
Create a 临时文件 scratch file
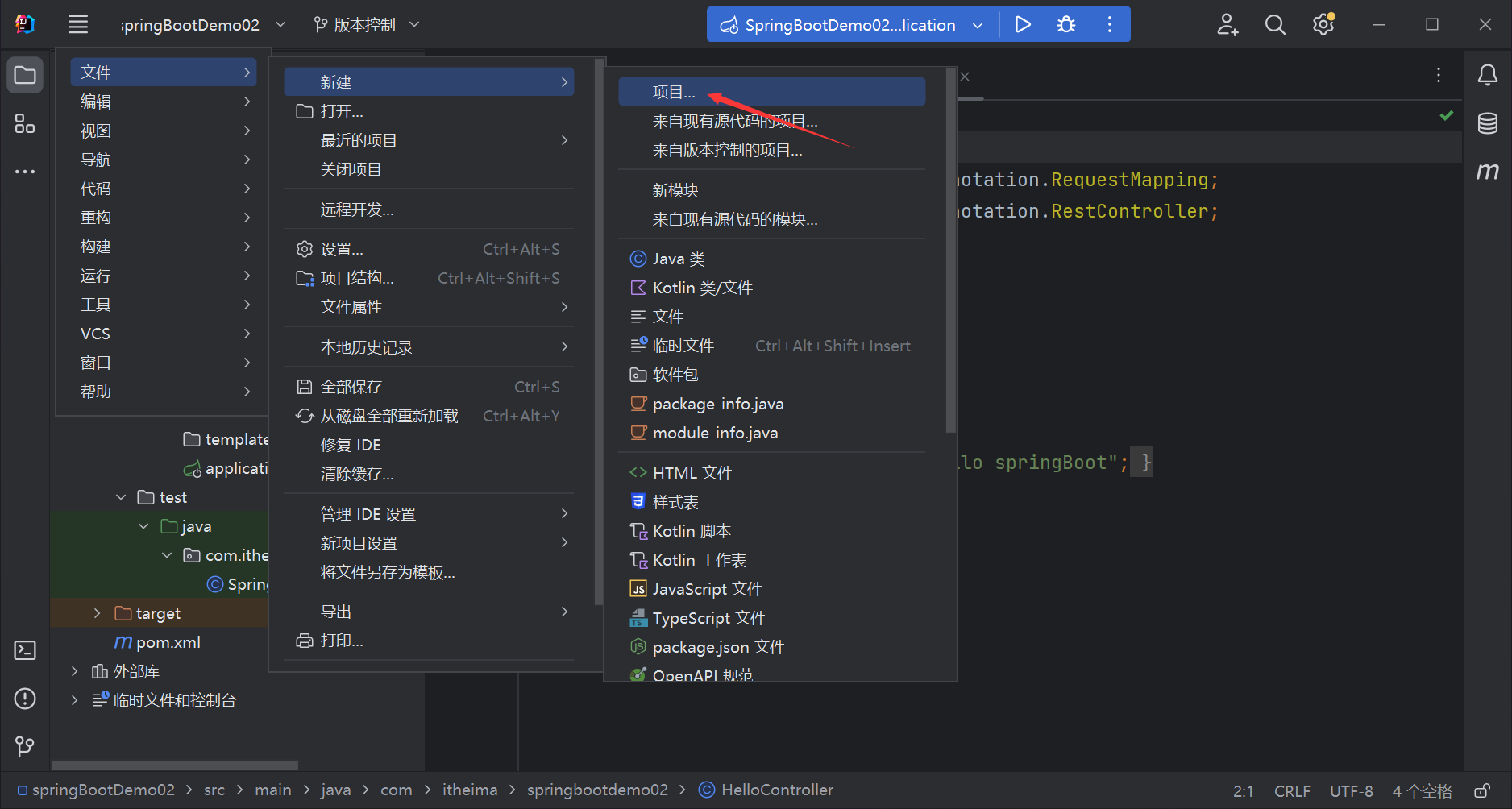pyautogui.click(x=772, y=346)
